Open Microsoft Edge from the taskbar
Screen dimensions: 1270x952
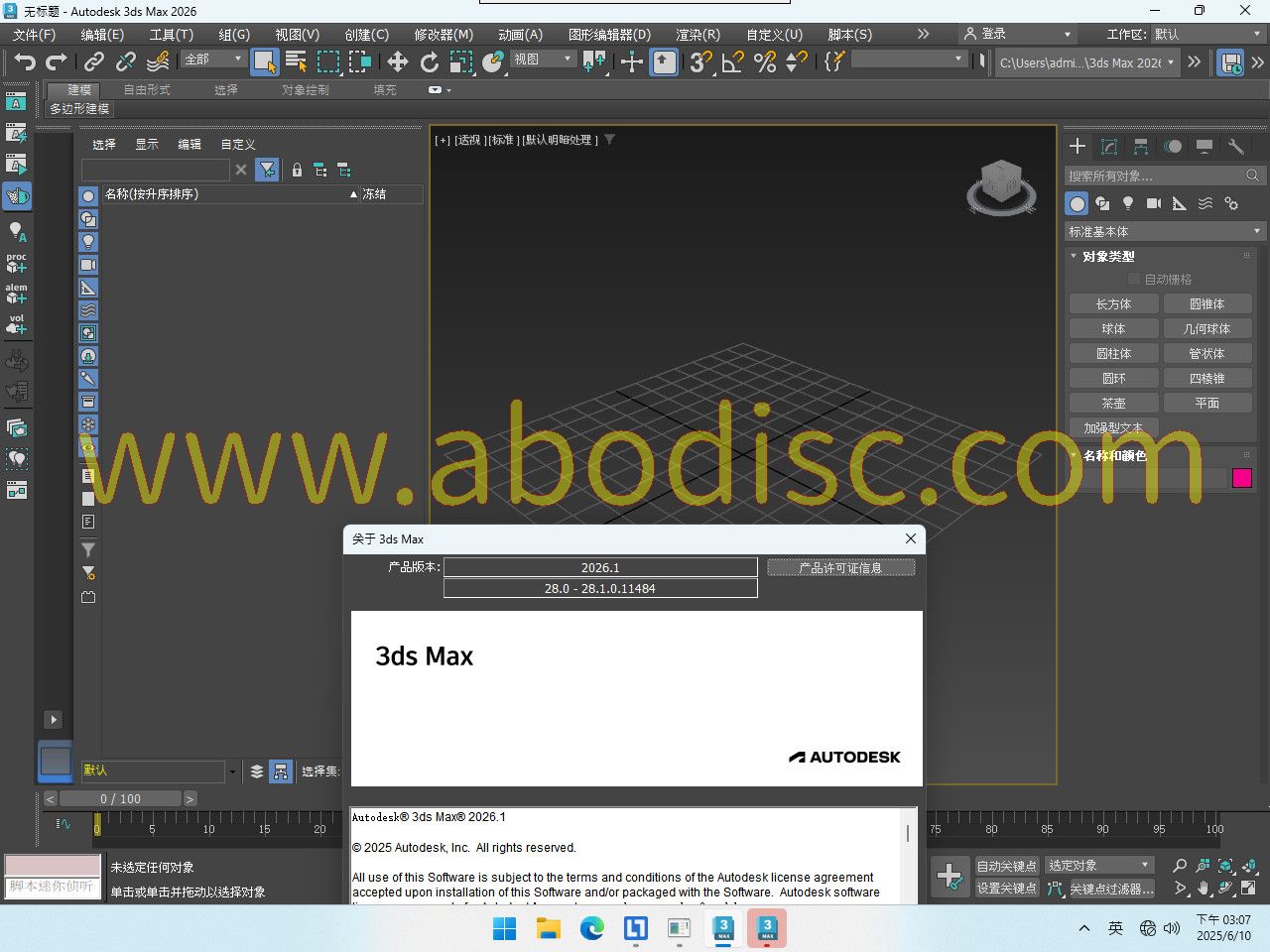click(x=592, y=929)
